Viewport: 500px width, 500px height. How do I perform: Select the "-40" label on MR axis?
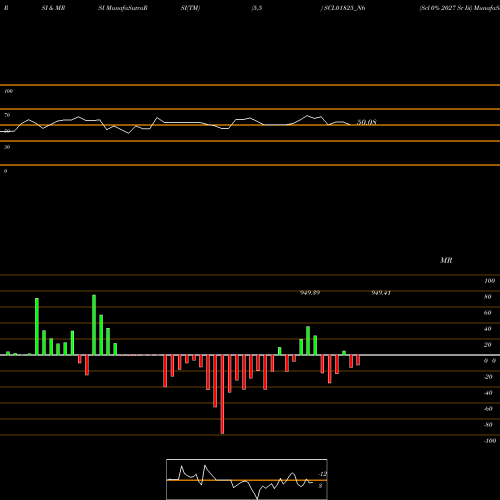click(488, 393)
